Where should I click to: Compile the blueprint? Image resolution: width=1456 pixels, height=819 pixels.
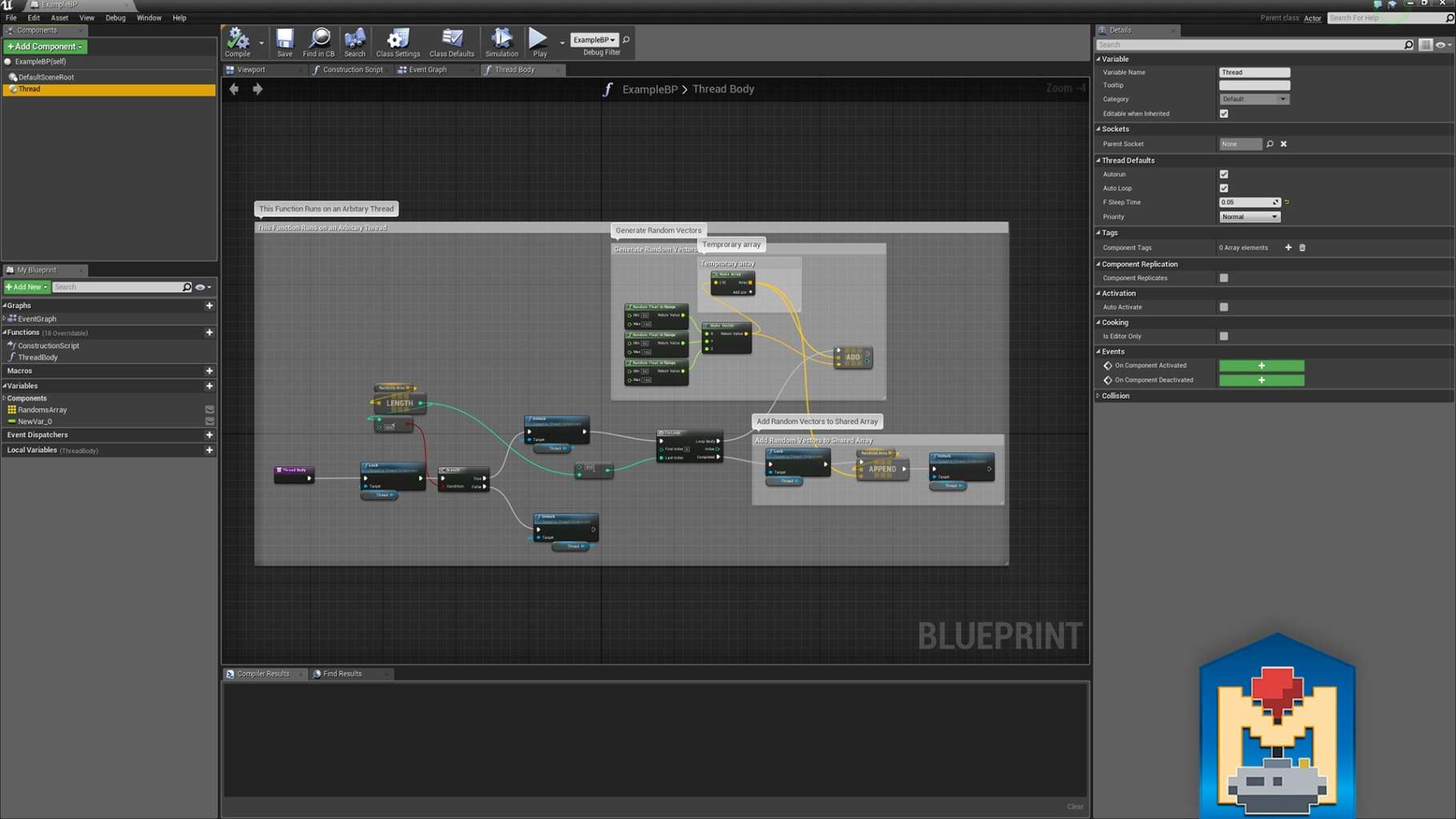click(238, 42)
